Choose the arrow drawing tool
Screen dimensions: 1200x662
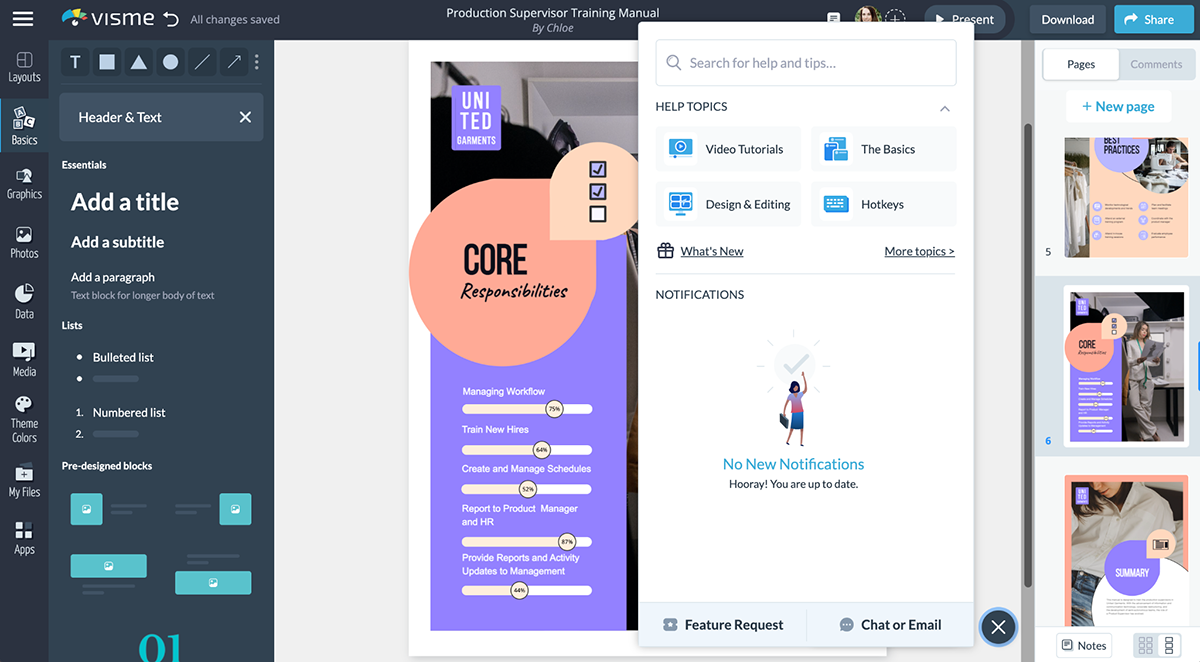click(234, 62)
